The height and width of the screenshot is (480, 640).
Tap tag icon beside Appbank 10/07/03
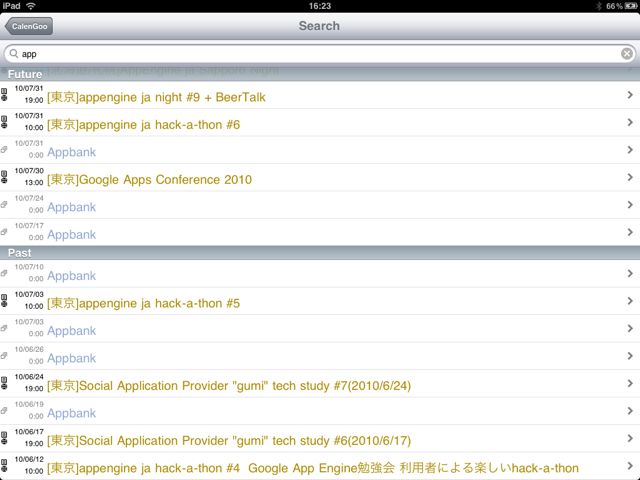pos(4,328)
